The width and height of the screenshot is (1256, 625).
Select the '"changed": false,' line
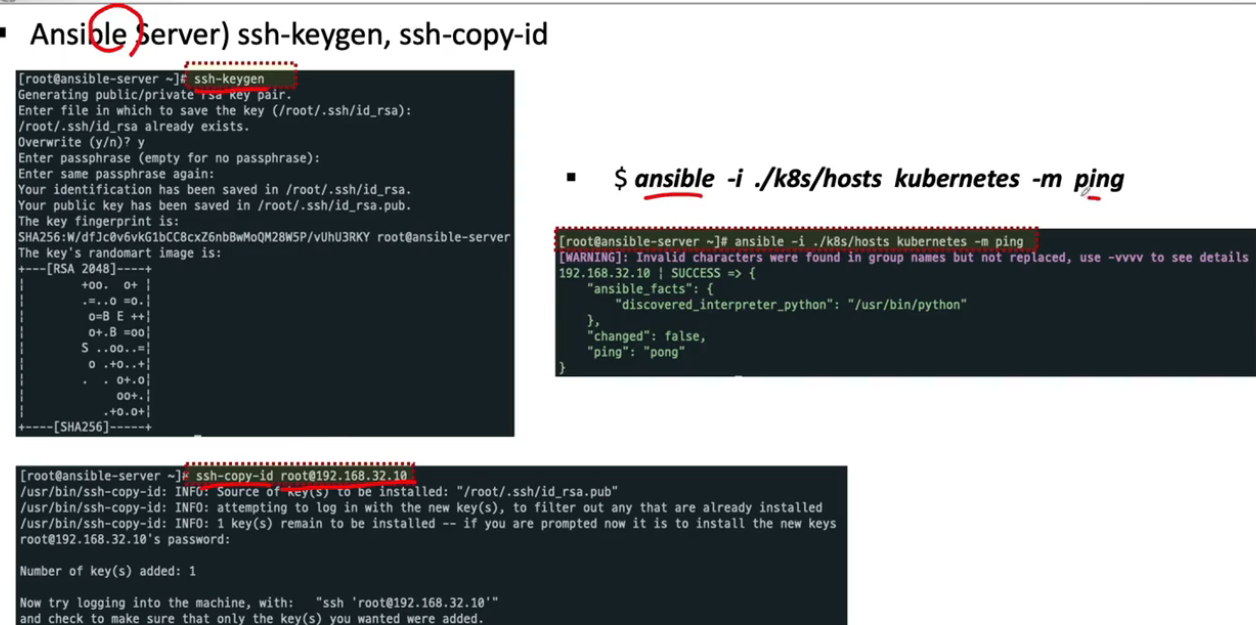coord(646,336)
